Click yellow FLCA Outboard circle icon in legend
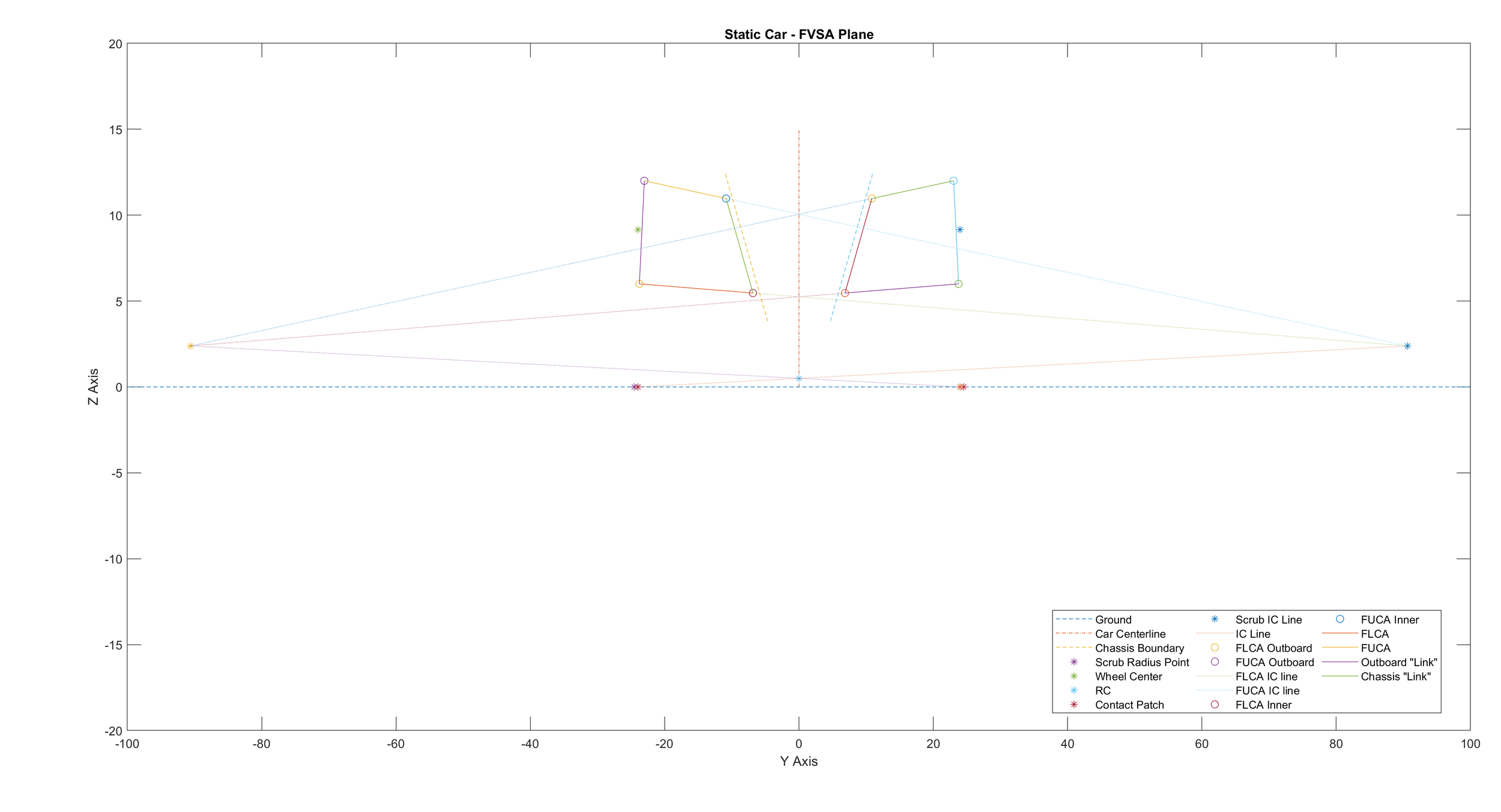 (x=1215, y=648)
